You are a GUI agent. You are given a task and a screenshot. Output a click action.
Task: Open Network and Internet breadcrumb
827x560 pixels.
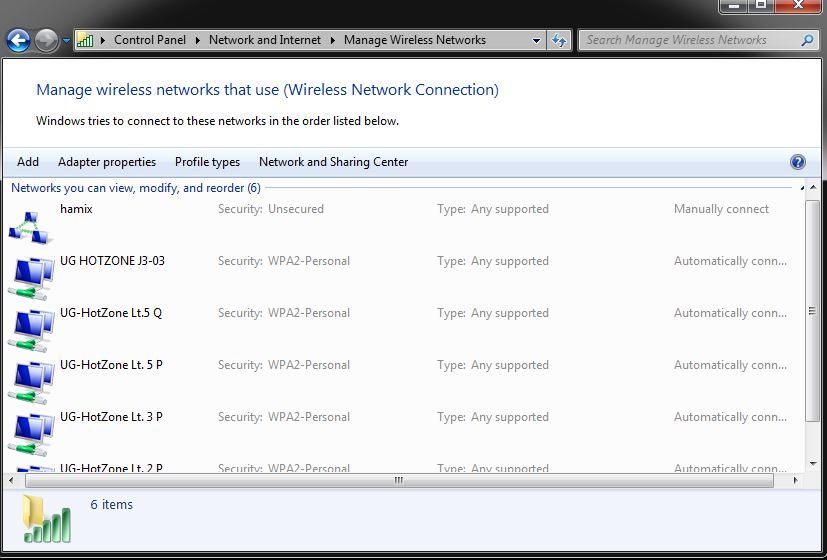point(265,40)
